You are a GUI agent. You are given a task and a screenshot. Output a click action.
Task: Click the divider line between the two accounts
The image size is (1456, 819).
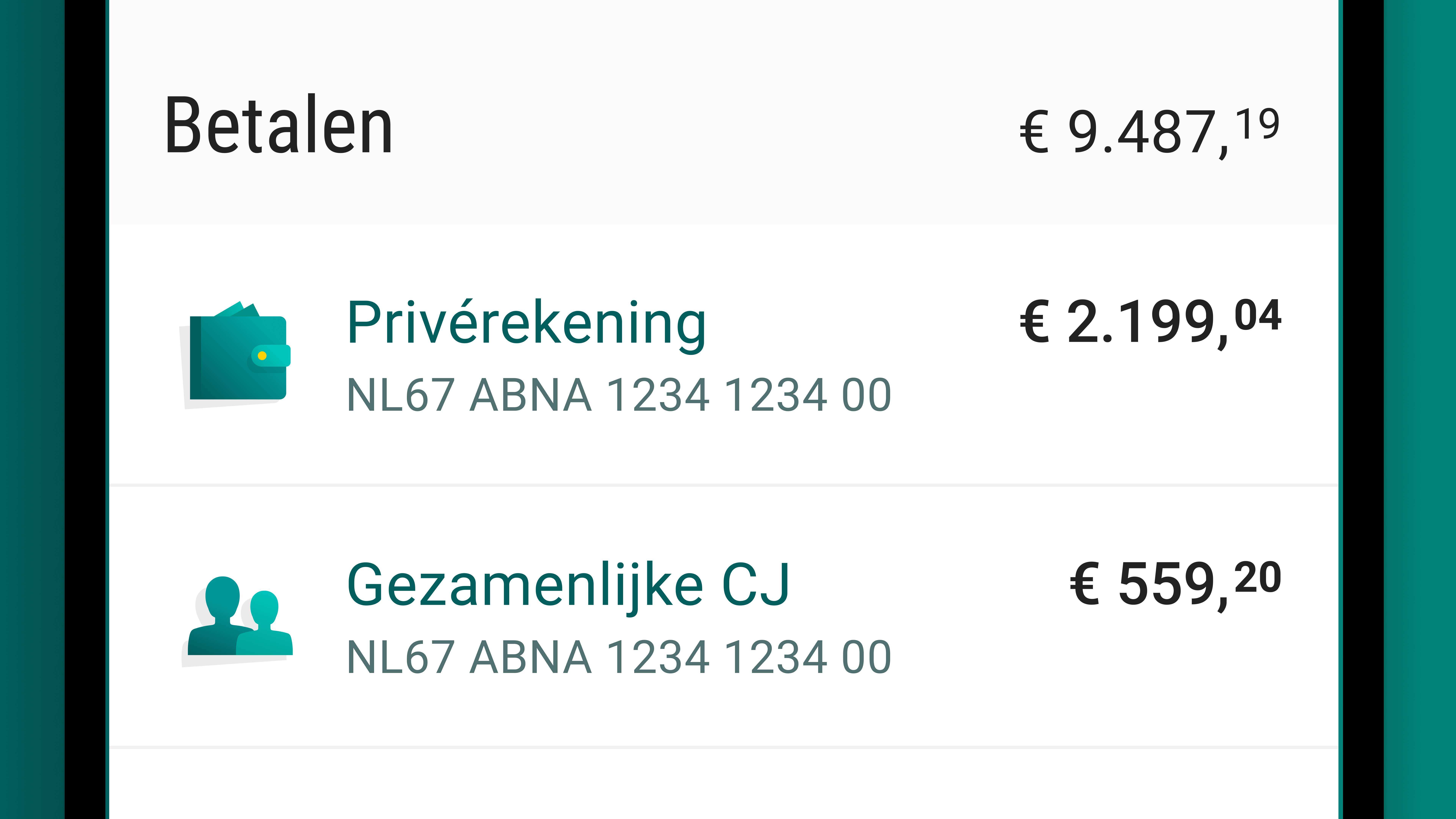point(723,485)
